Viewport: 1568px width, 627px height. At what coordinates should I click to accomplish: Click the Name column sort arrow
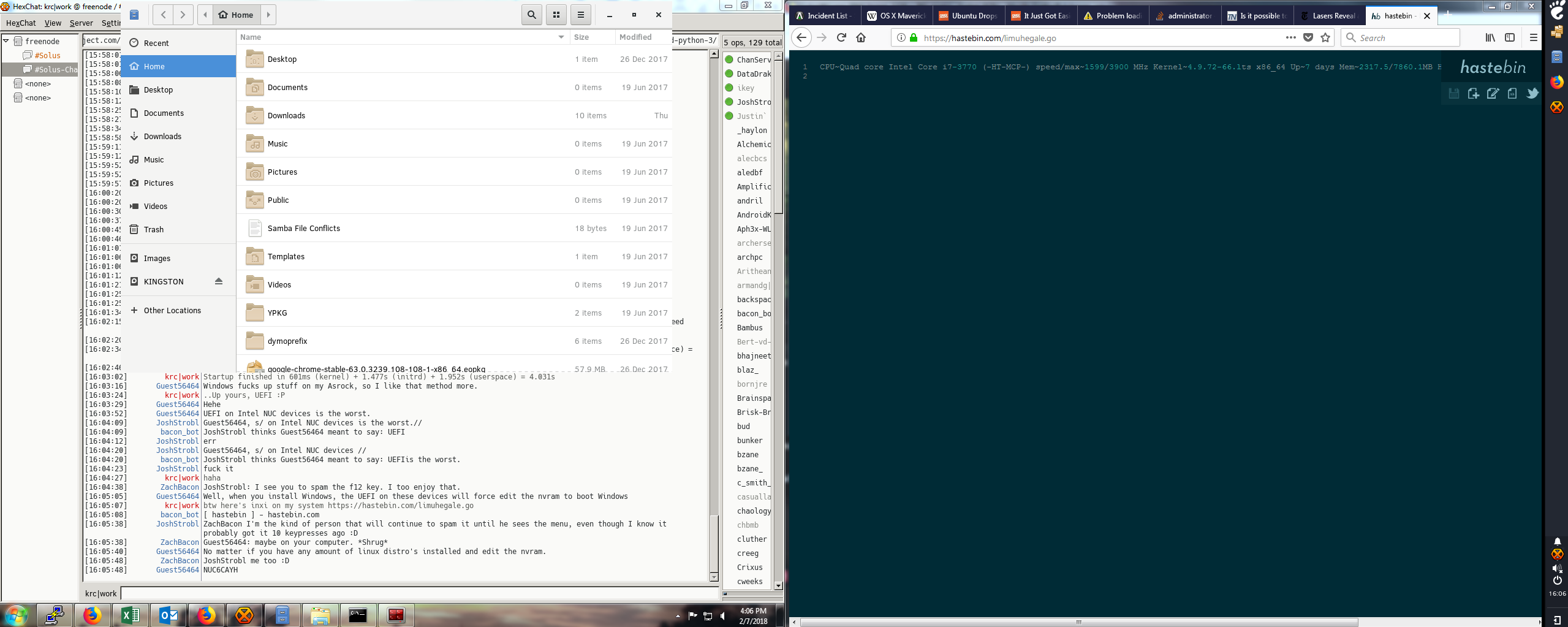coord(561,37)
